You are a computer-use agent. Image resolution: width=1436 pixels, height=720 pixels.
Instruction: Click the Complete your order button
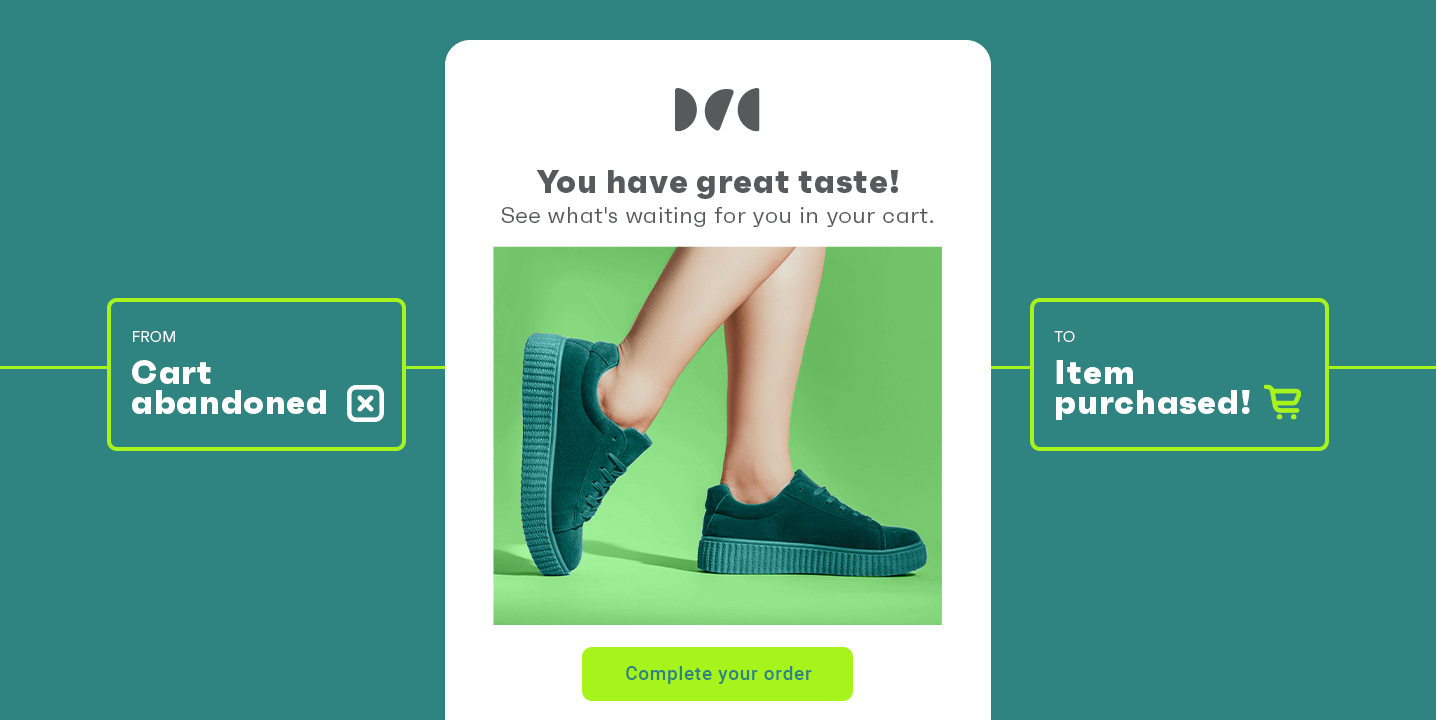[x=717, y=674]
